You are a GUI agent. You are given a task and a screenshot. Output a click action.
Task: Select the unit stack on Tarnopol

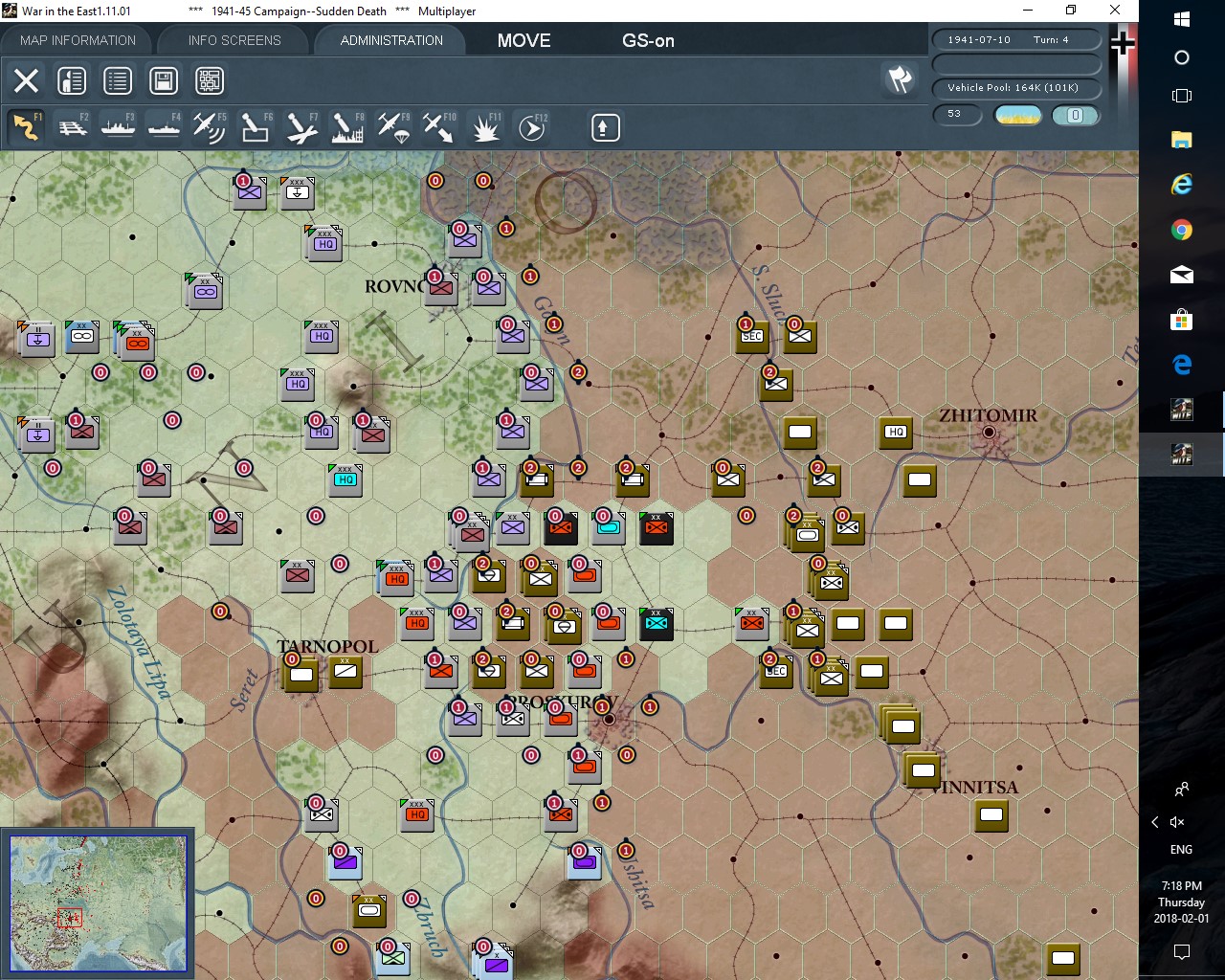[301, 673]
